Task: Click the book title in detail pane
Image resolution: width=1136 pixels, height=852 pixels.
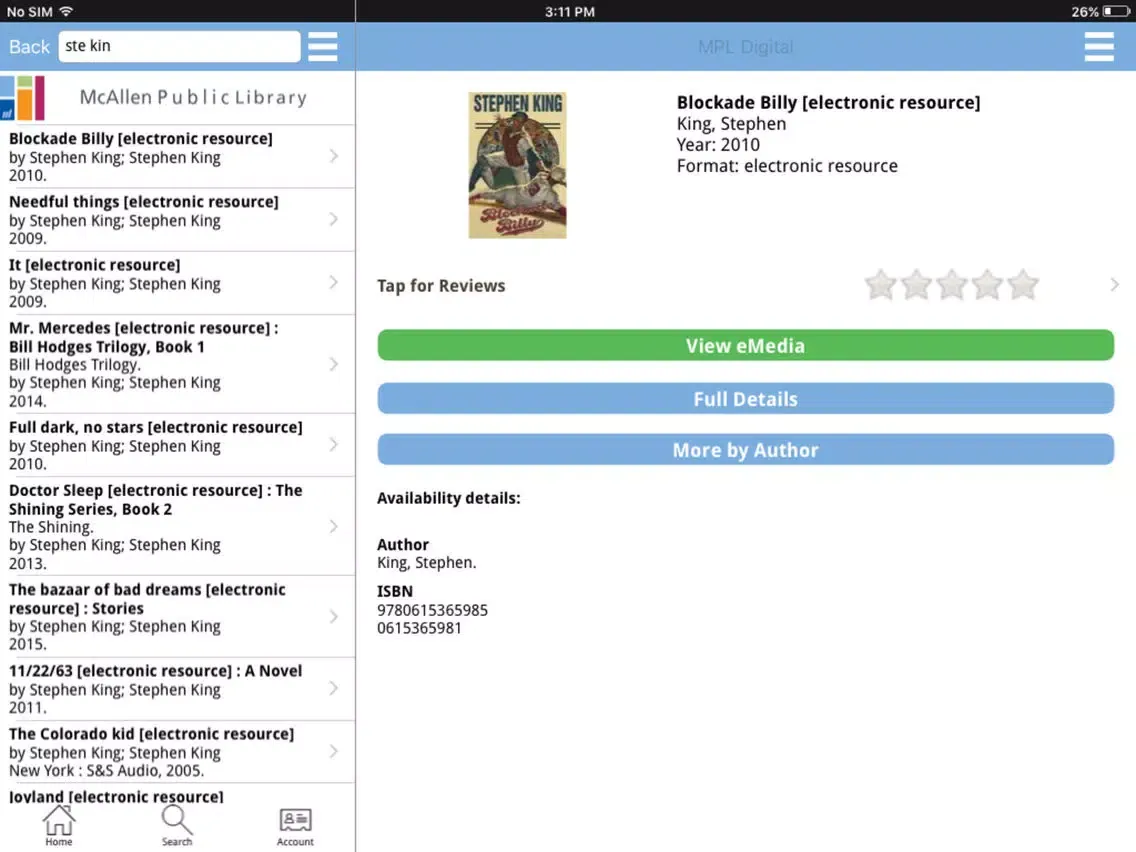Action: [828, 102]
